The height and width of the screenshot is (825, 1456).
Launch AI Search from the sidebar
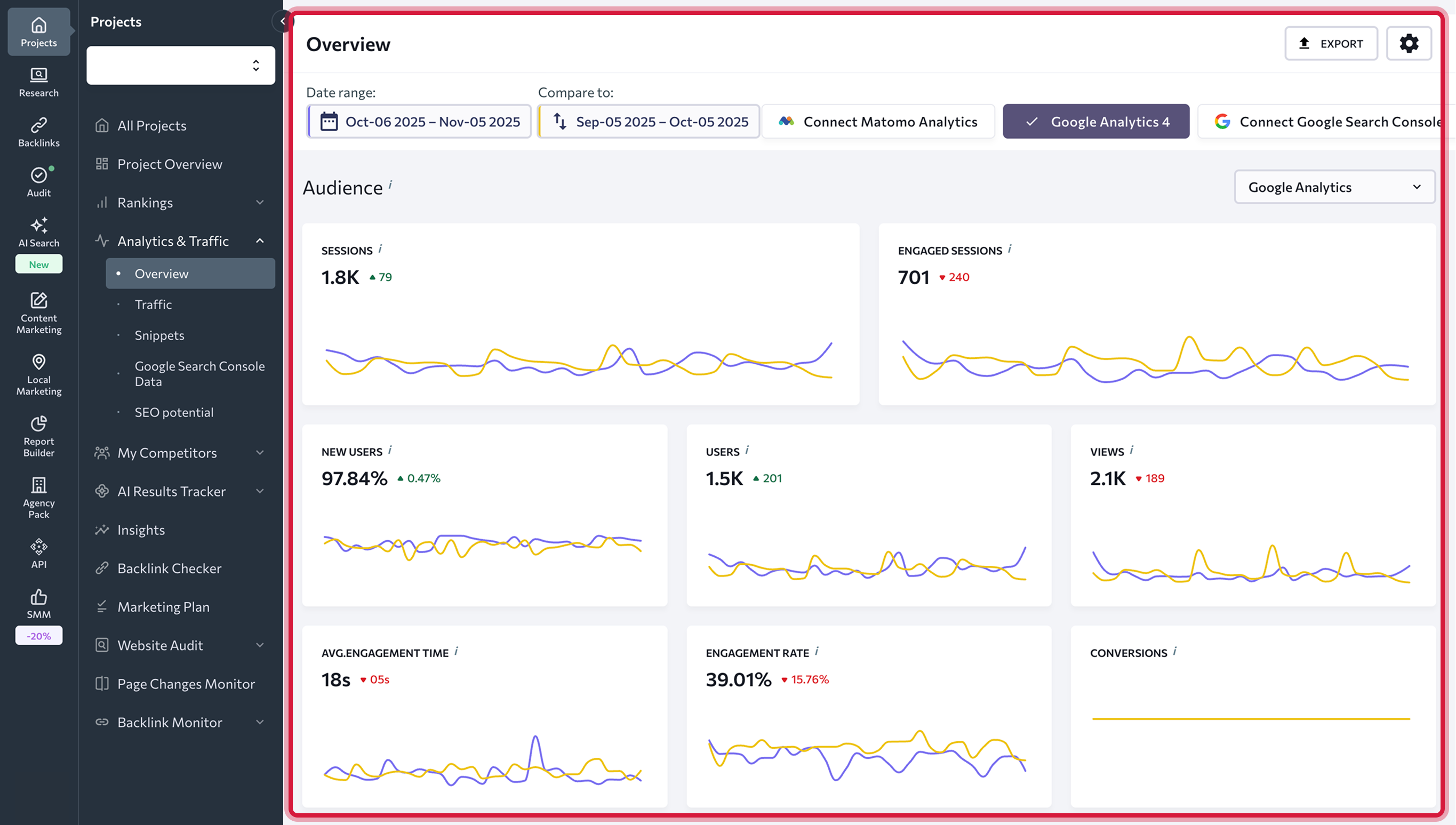click(38, 231)
